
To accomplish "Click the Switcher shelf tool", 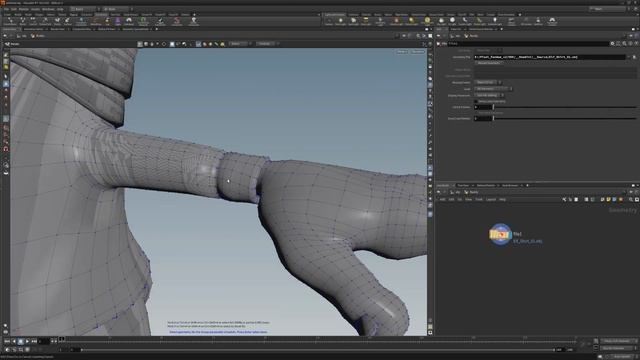I will [538, 21].
